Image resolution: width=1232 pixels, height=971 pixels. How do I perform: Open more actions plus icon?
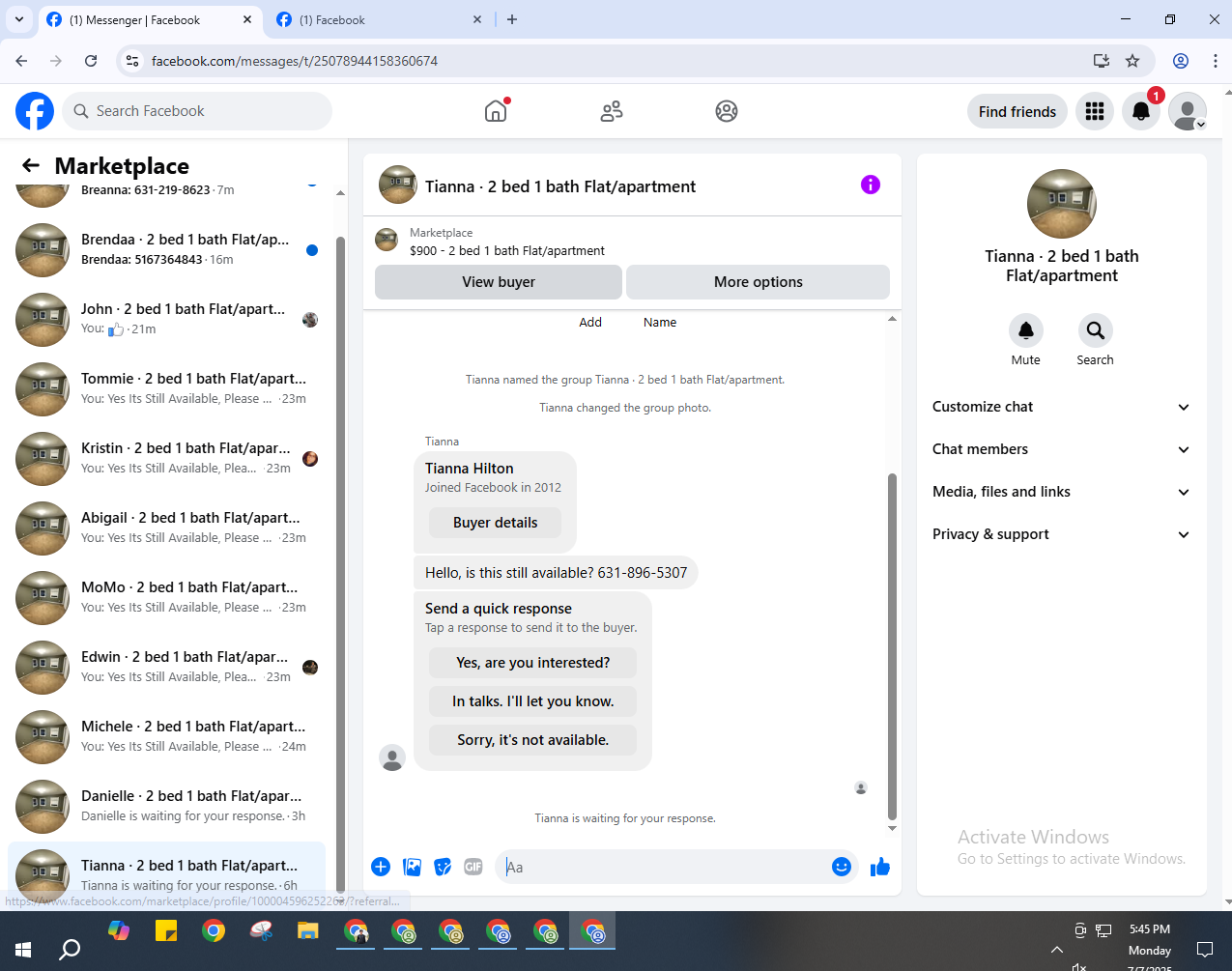pyautogui.click(x=381, y=867)
